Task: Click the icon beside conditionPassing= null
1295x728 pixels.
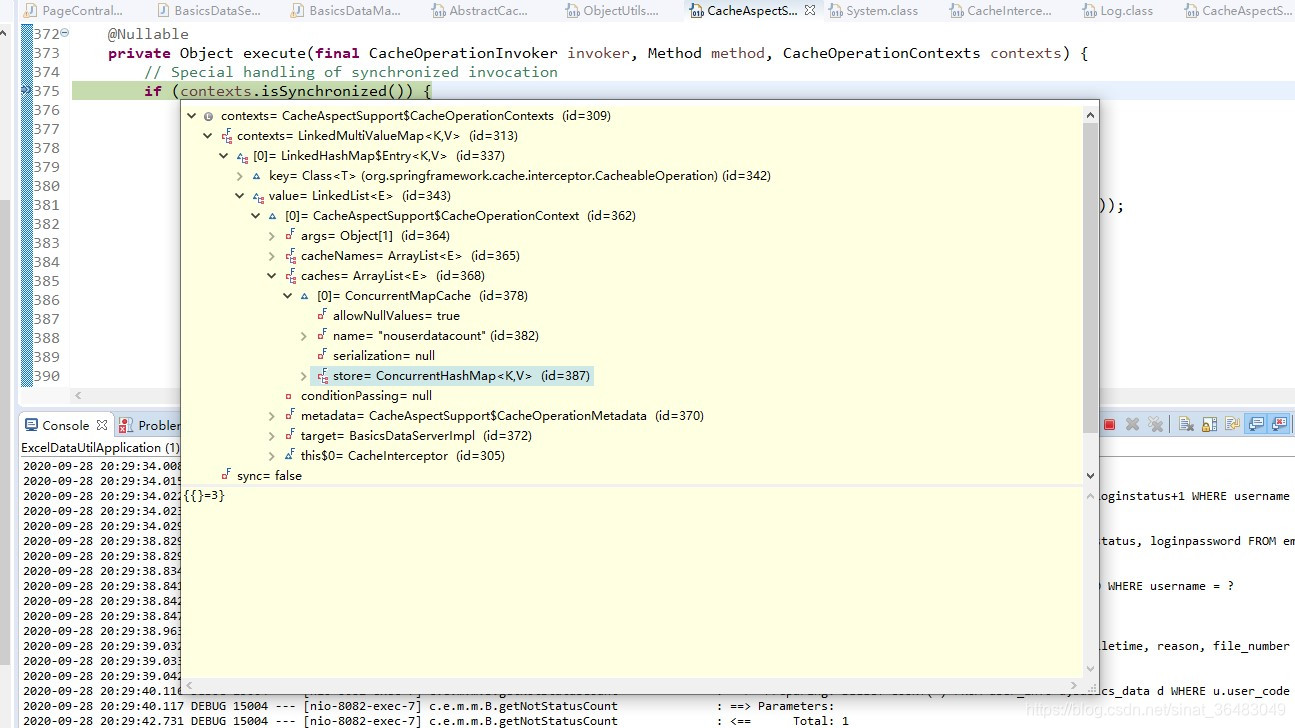Action: (x=290, y=396)
